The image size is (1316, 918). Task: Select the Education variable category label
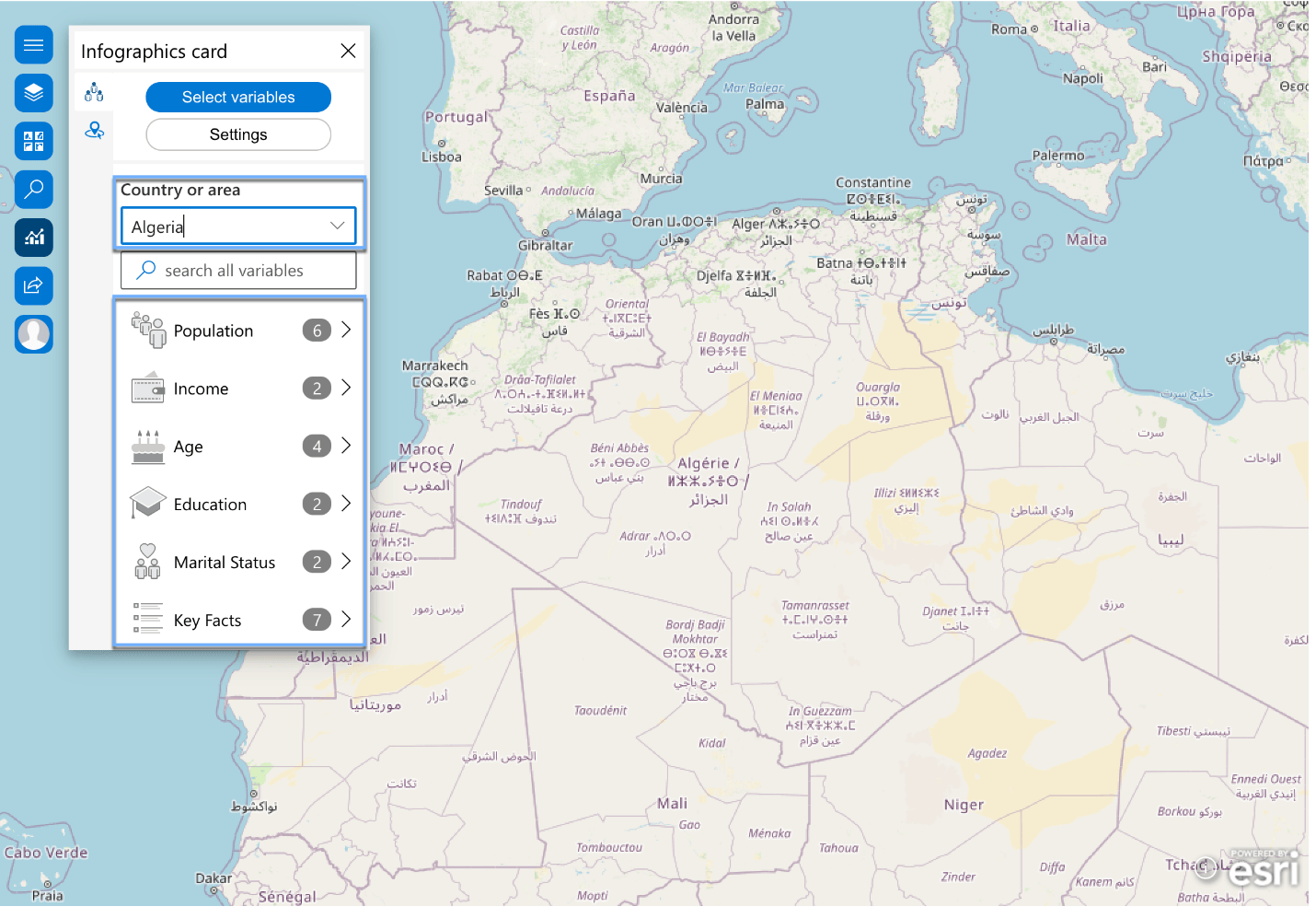point(210,505)
